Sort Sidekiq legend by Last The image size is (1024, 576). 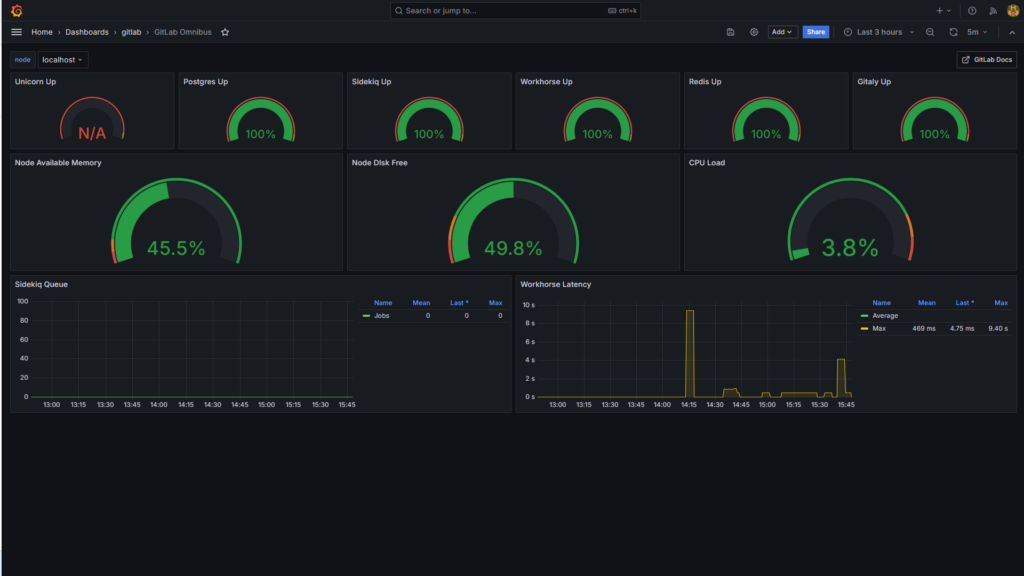coord(459,302)
